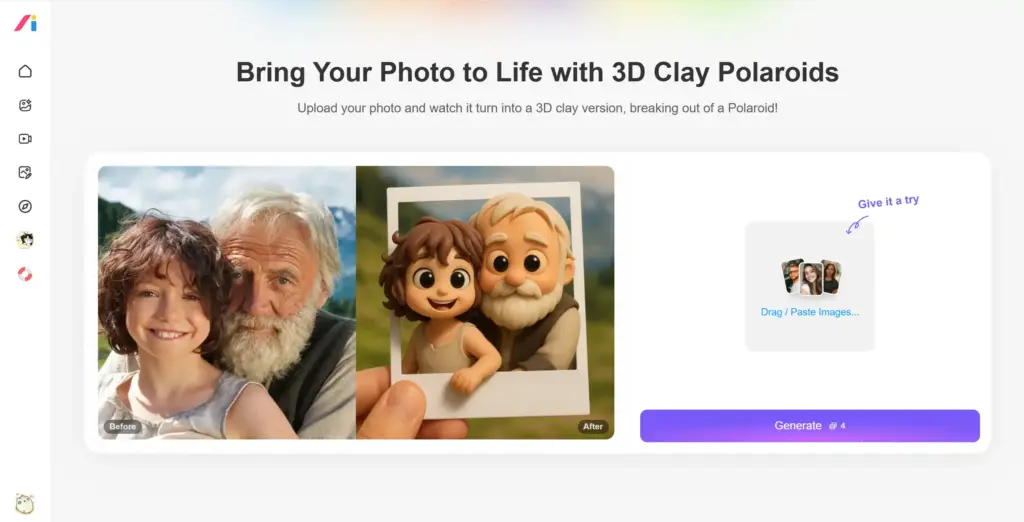Click the Before label badge

(x=123, y=427)
